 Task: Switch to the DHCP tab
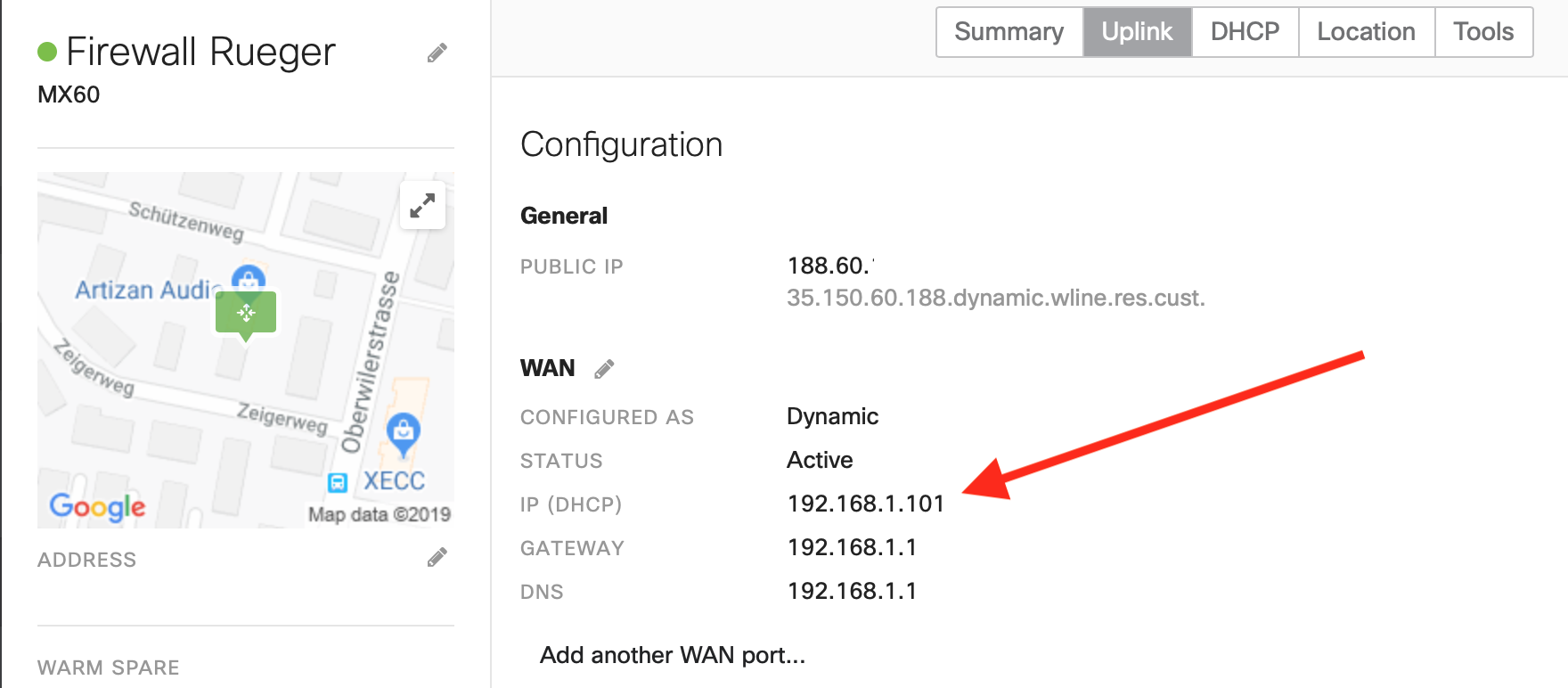[1245, 32]
